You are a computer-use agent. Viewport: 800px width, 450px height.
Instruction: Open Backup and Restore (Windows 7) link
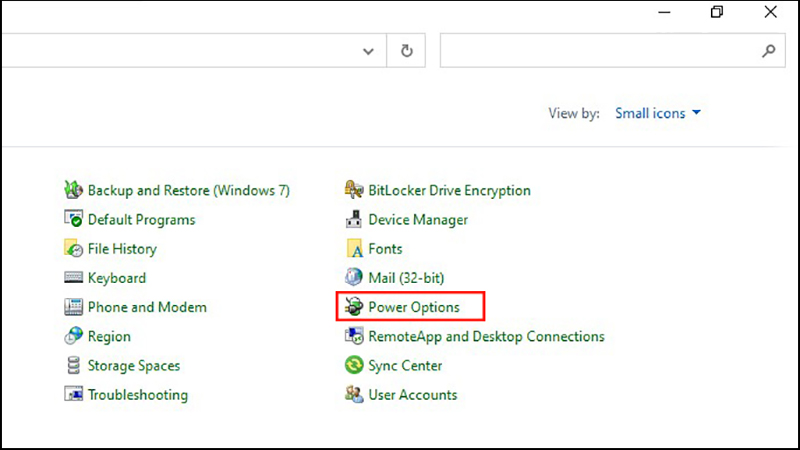pos(189,190)
